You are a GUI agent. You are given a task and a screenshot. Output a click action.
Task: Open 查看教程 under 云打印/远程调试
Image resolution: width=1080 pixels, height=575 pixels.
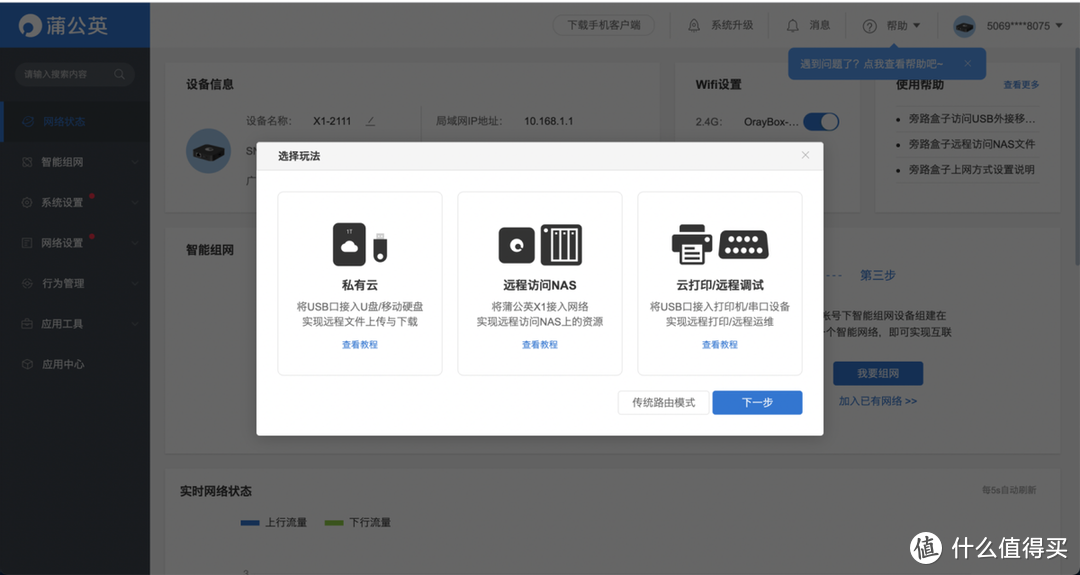pyautogui.click(x=720, y=344)
